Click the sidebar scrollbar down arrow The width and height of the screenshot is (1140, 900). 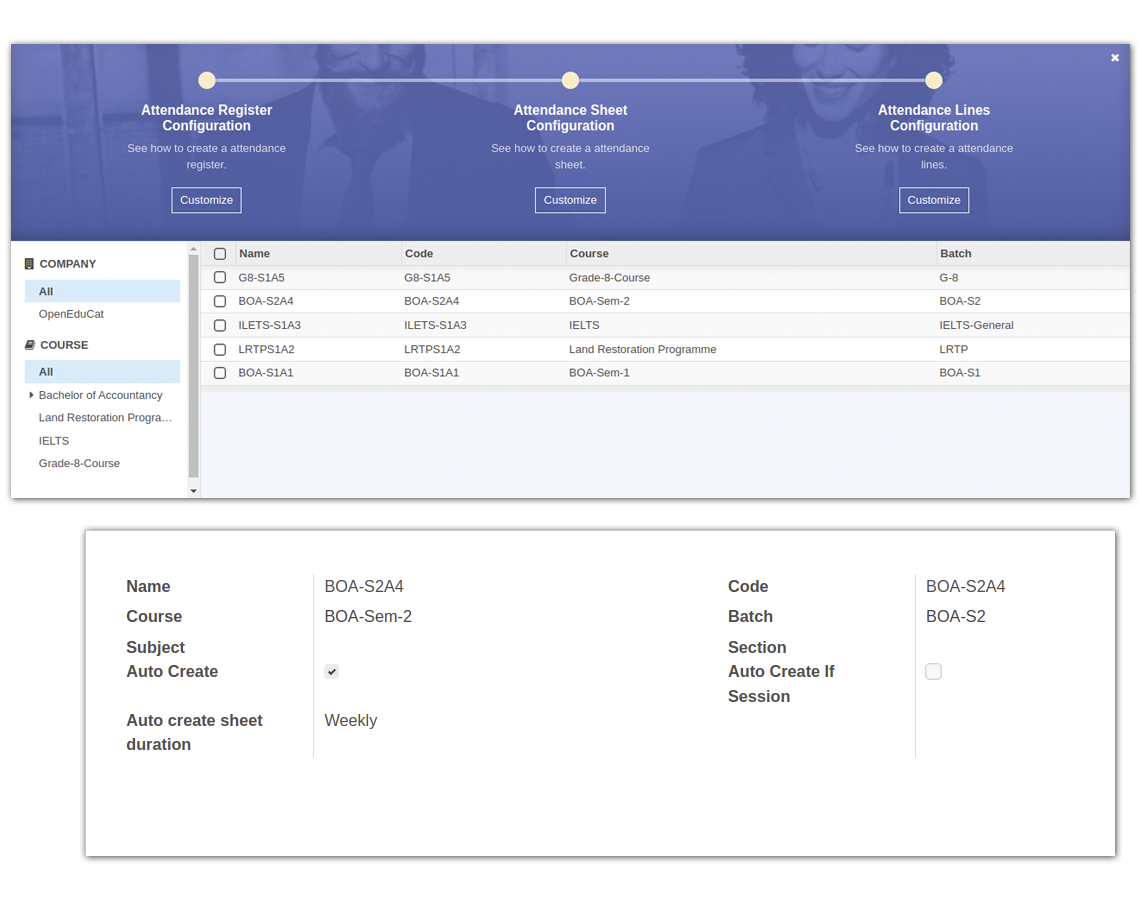pyautogui.click(x=193, y=491)
